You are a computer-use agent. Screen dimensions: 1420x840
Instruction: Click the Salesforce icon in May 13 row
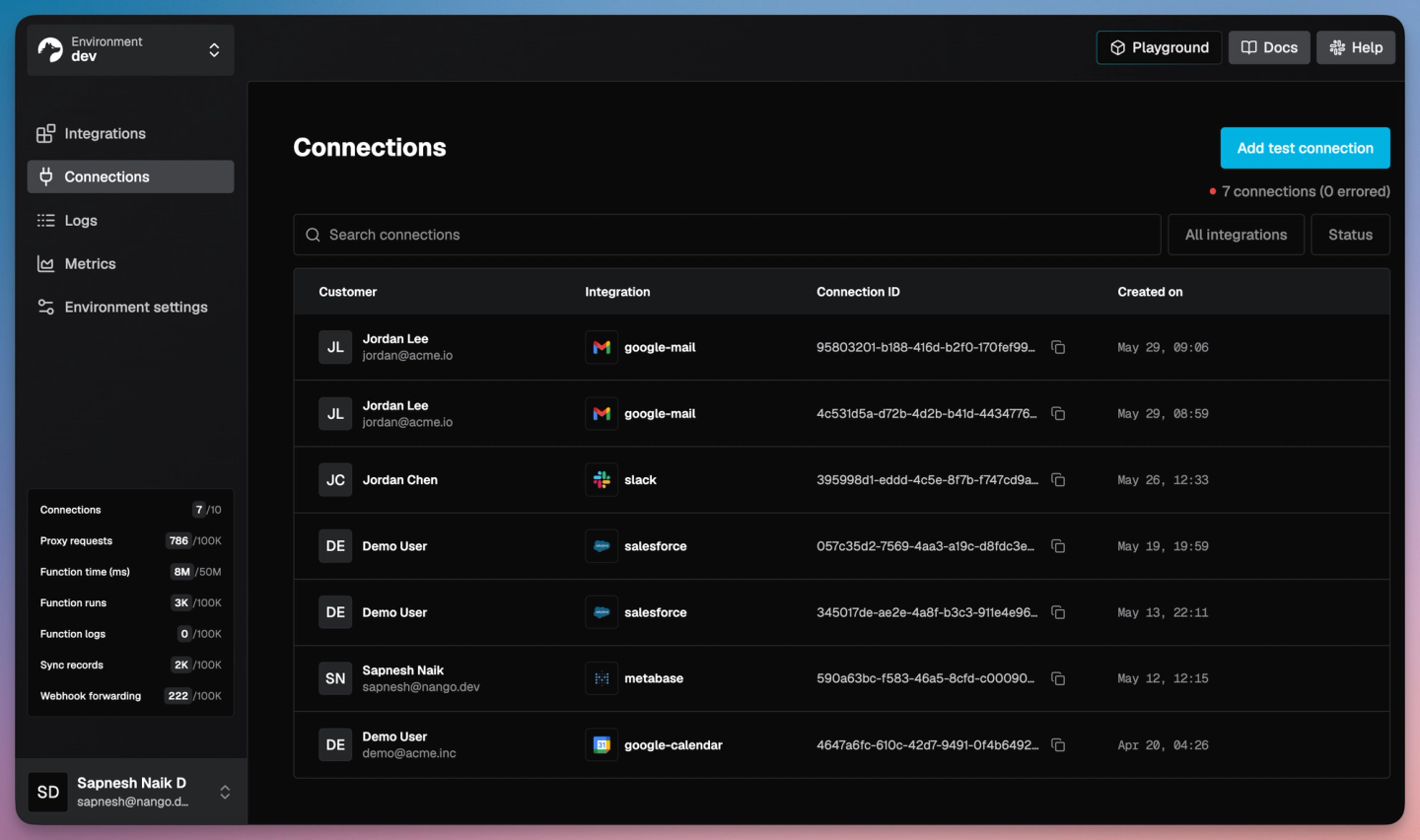point(602,612)
